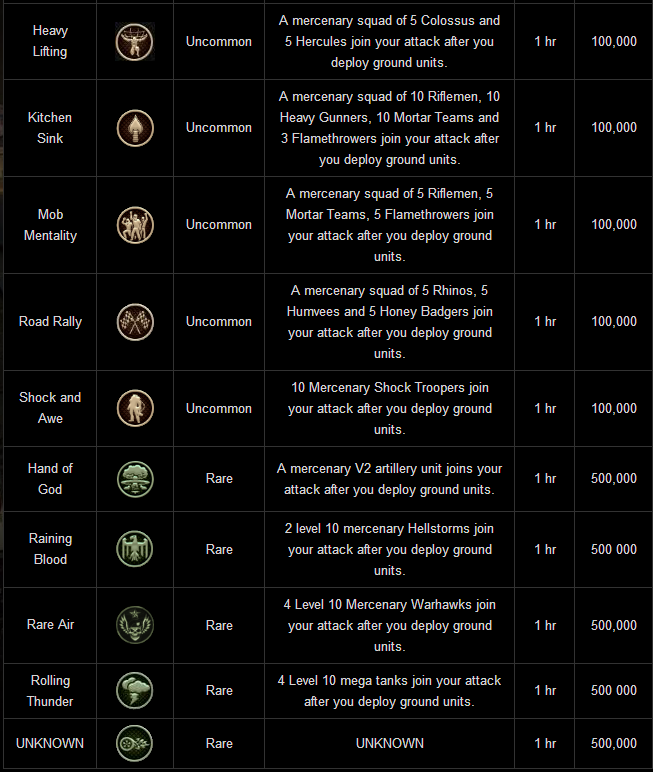653x772 pixels.
Task: Click the Hand of God icon
Action: (x=135, y=478)
